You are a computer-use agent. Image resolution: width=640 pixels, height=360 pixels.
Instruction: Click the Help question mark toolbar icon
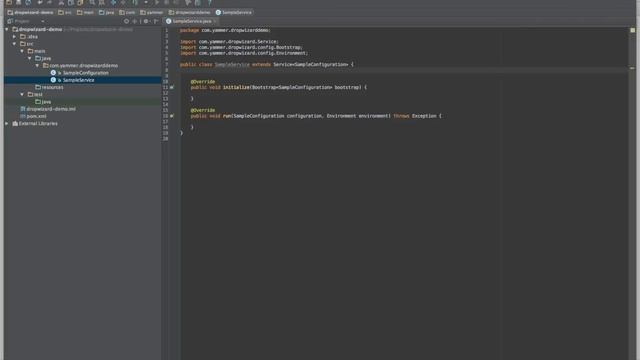click(210, 2)
